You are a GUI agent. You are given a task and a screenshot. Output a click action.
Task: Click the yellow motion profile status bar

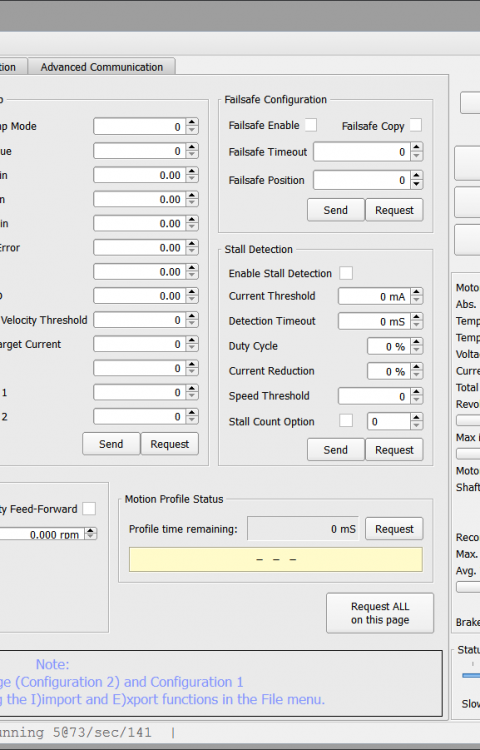(x=276, y=559)
